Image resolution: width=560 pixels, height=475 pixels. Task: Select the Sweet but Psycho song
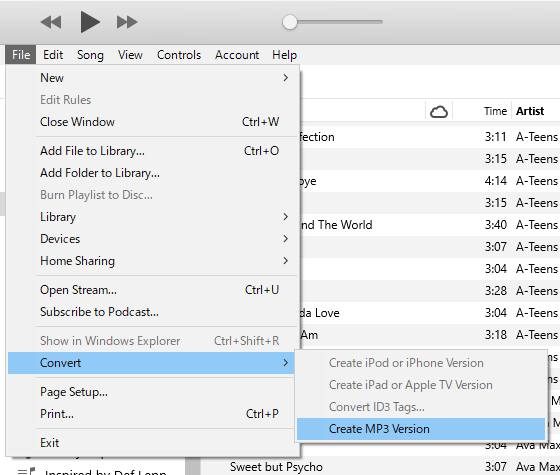(x=276, y=467)
